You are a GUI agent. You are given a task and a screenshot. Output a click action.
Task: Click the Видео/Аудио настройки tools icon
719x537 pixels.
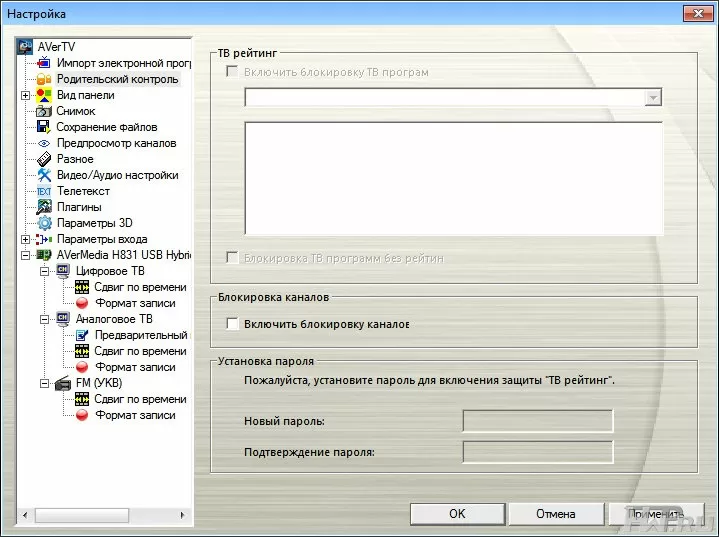click(x=44, y=175)
